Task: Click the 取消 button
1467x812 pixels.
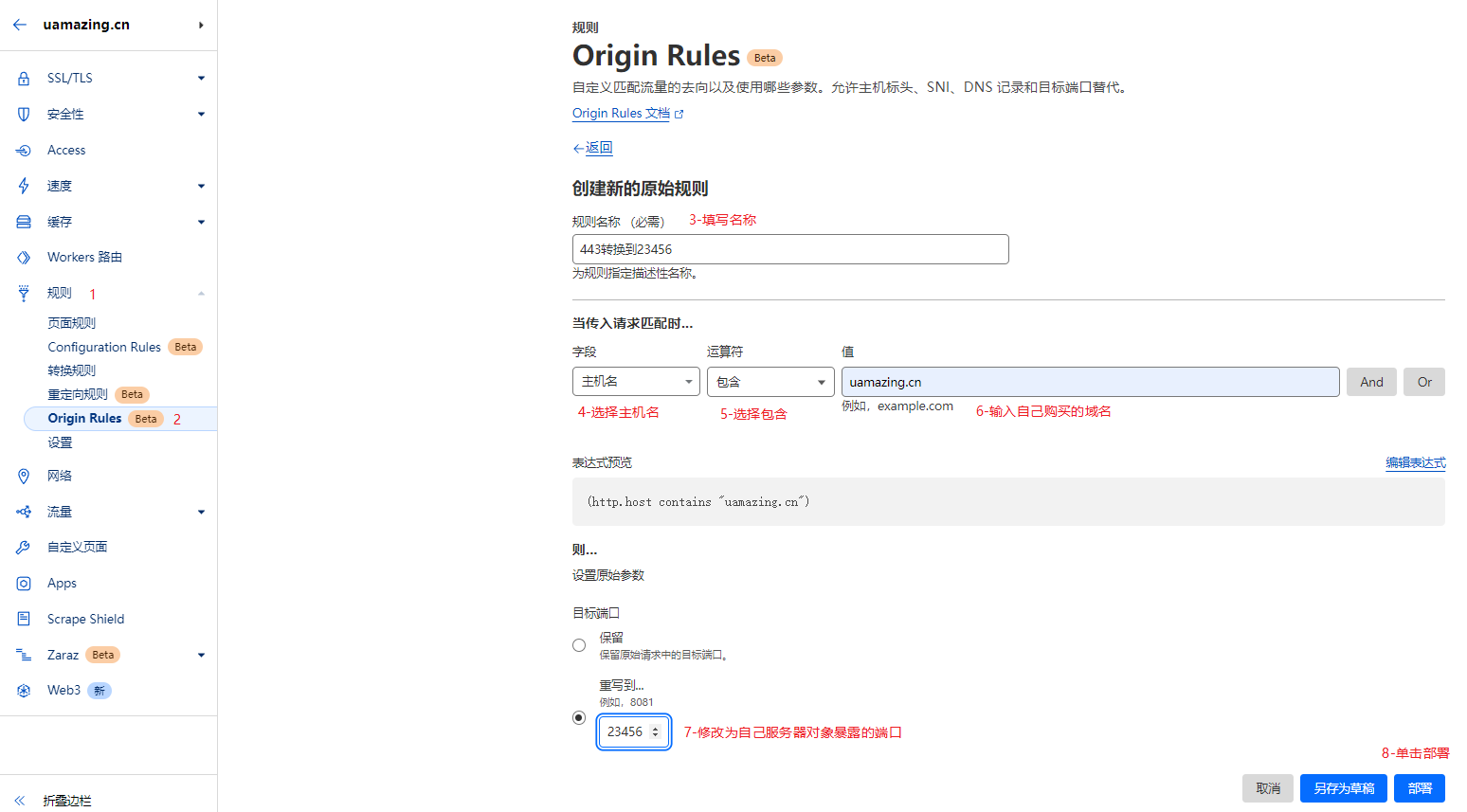Action: [x=1268, y=788]
